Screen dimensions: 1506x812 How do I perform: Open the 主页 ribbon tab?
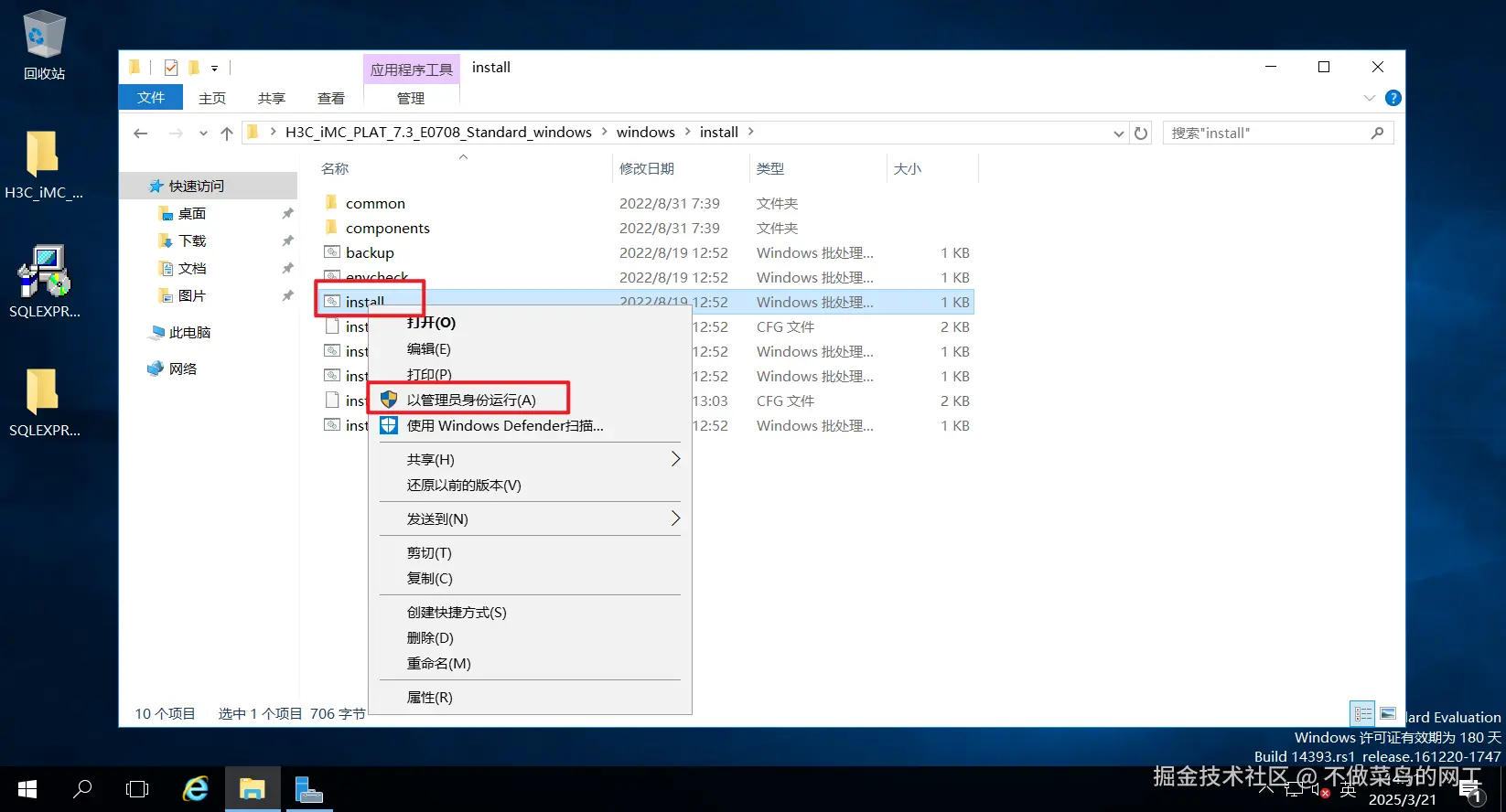(212, 98)
